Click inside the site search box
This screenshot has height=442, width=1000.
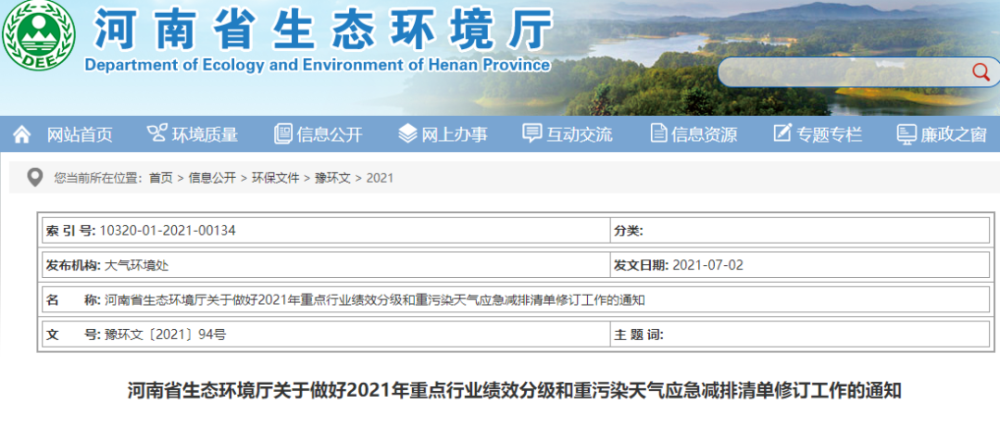point(840,73)
